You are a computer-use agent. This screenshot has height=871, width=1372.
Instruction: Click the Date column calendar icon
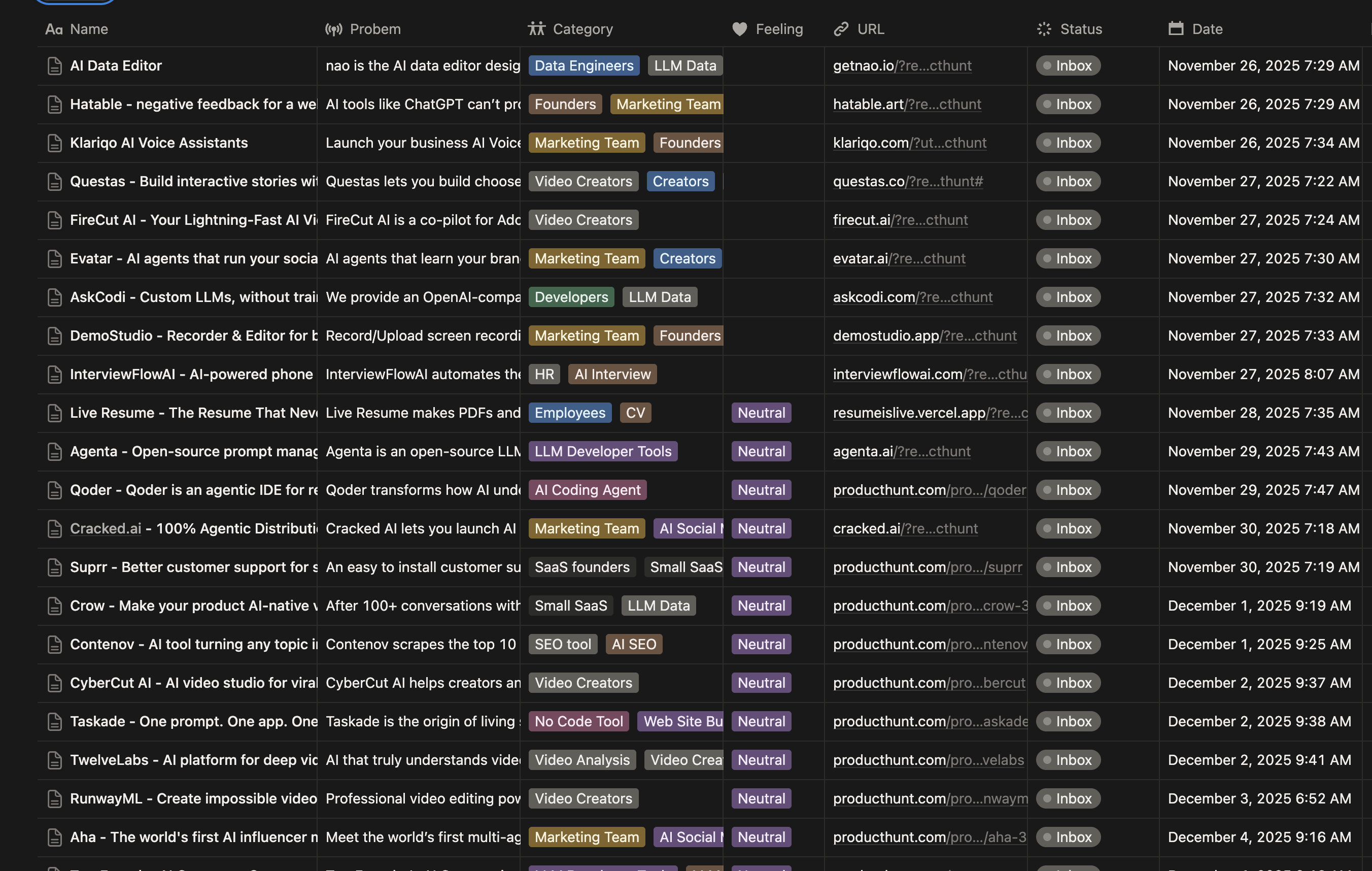click(1176, 29)
